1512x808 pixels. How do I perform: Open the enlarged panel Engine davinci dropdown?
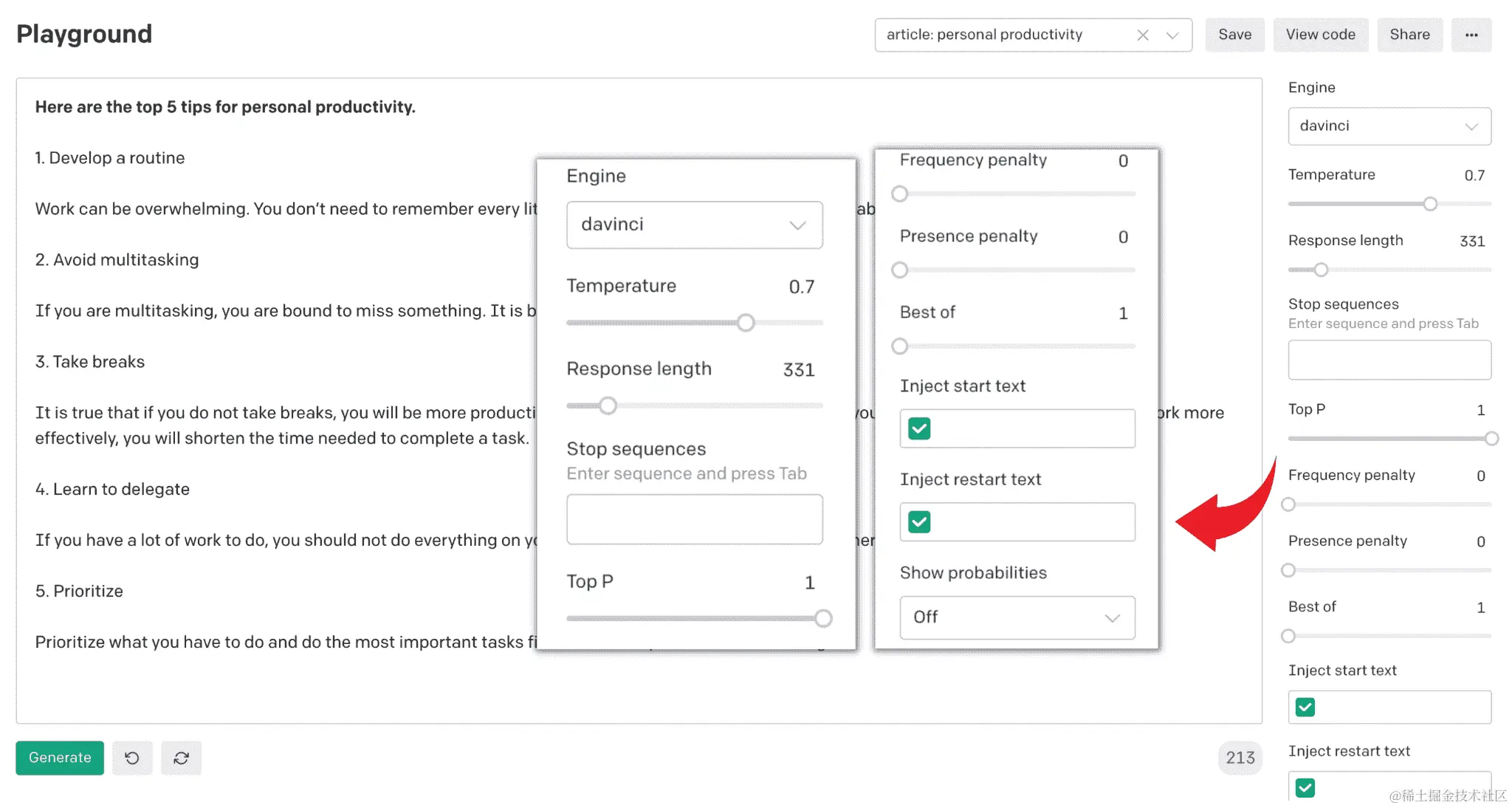(695, 225)
